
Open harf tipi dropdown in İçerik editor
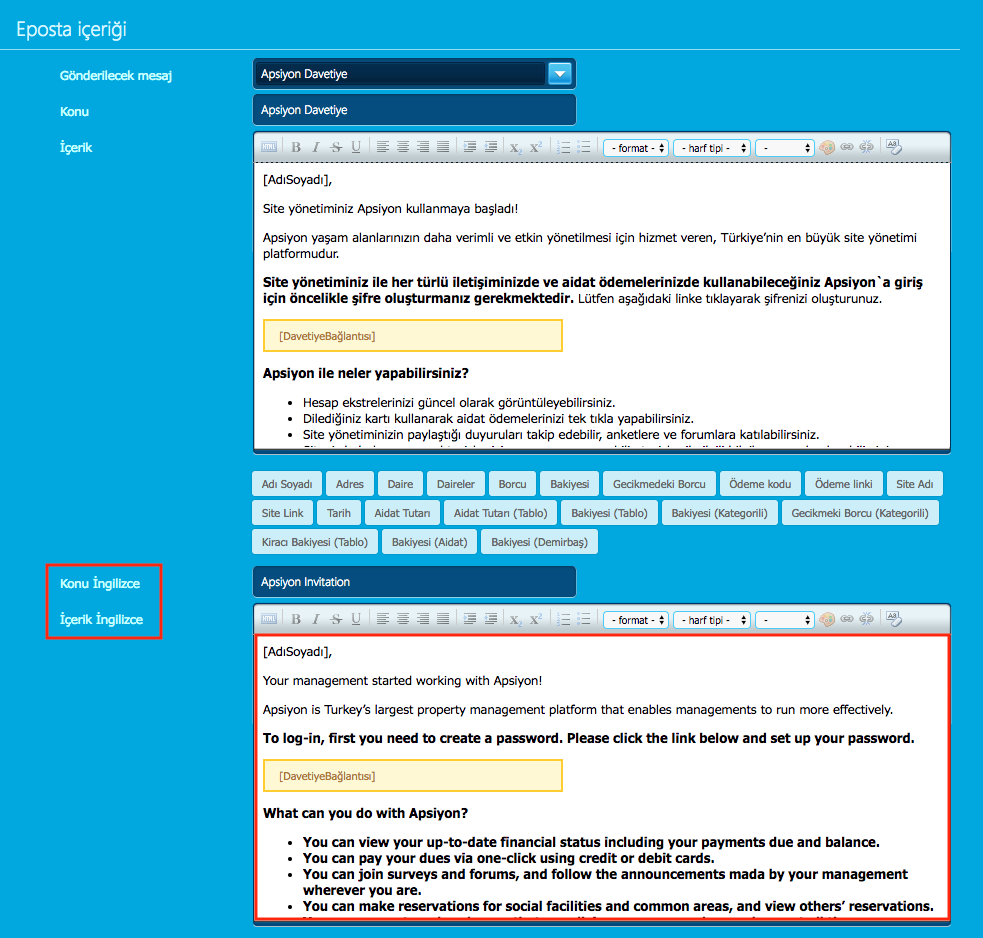tap(712, 148)
